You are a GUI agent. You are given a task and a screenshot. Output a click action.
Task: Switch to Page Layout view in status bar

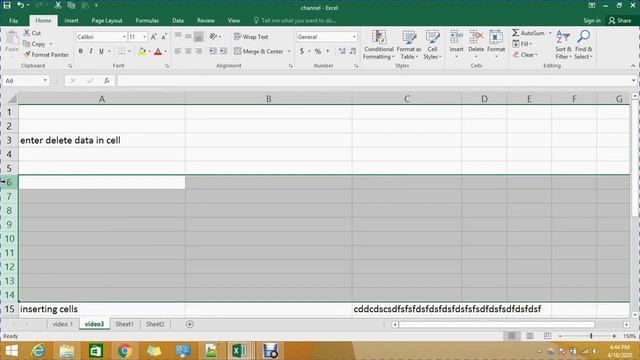click(530, 336)
